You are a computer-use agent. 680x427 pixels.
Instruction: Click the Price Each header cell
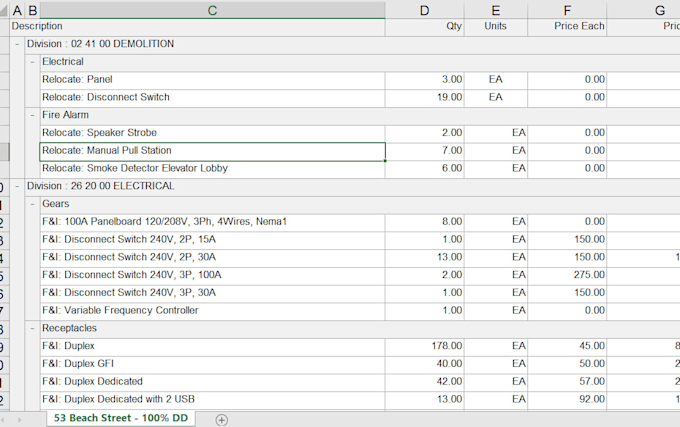567,26
